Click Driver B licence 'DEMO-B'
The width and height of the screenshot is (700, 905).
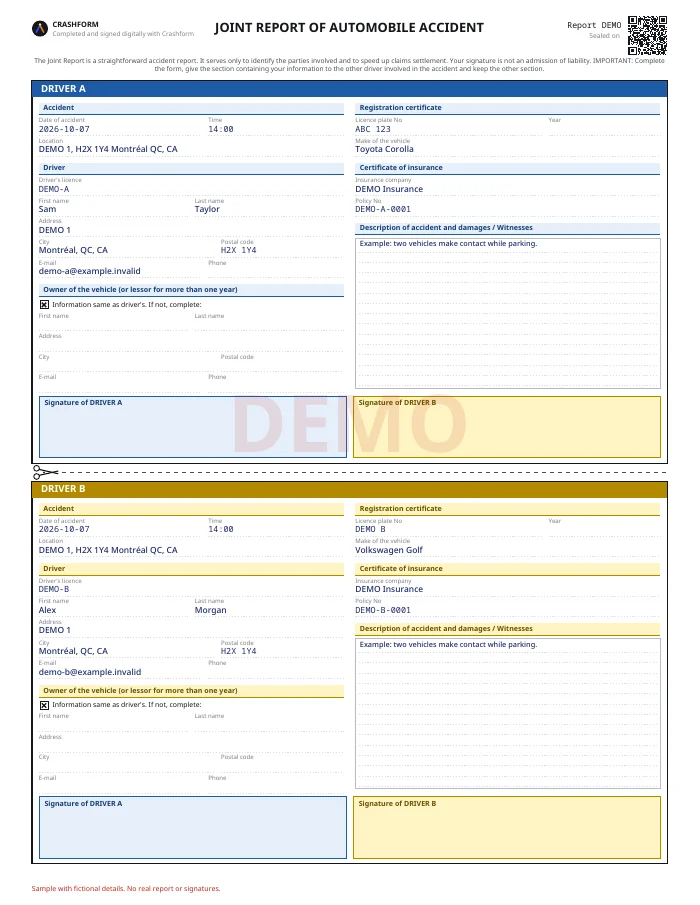(54, 589)
